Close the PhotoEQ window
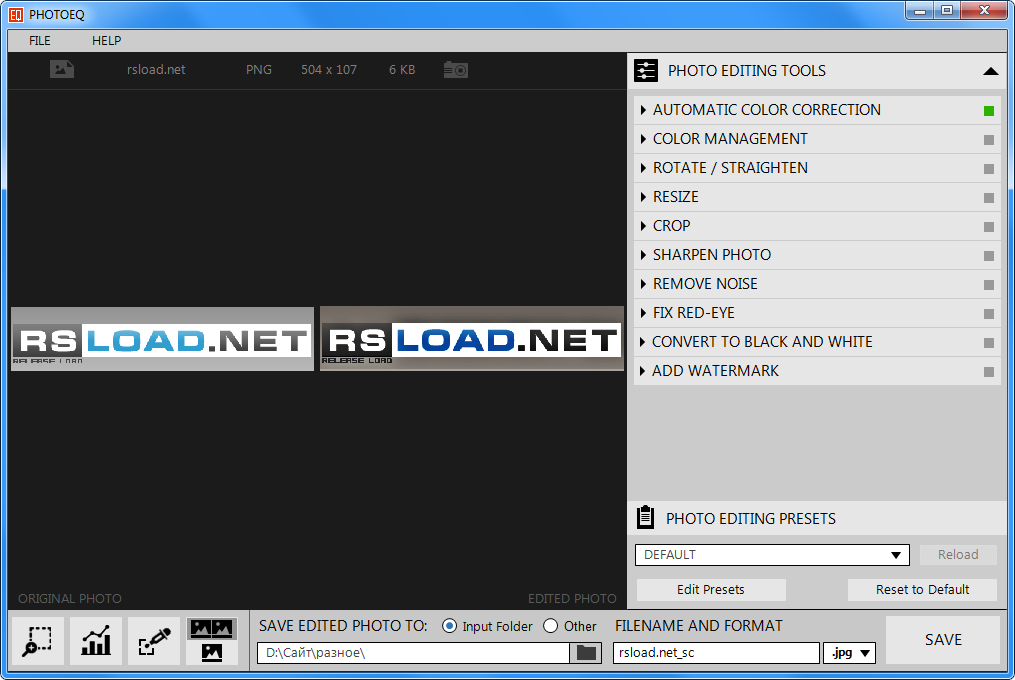Screen dimensions: 1015x680 click(x=985, y=11)
